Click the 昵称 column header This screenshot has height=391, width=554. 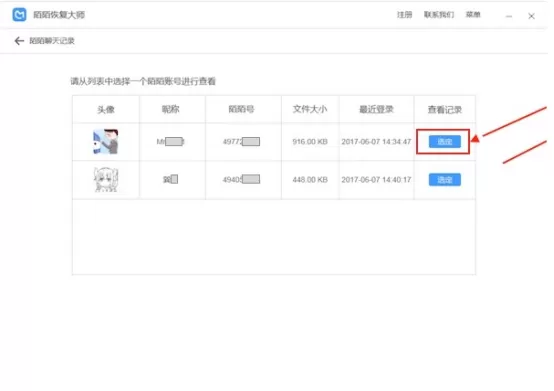(x=171, y=109)
